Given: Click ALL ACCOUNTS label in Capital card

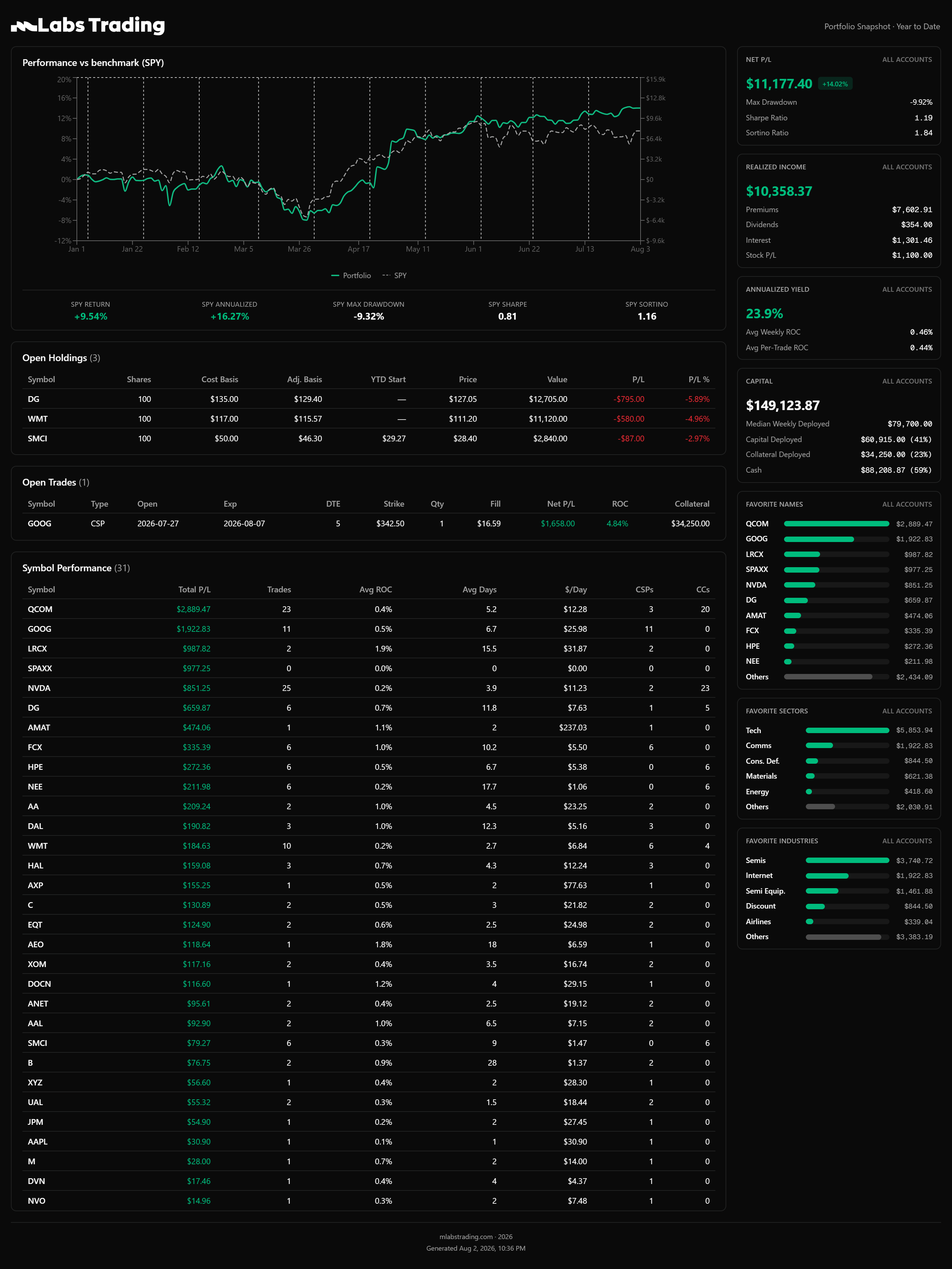Looking at the screenshot, I should click(x=907, y=381).
